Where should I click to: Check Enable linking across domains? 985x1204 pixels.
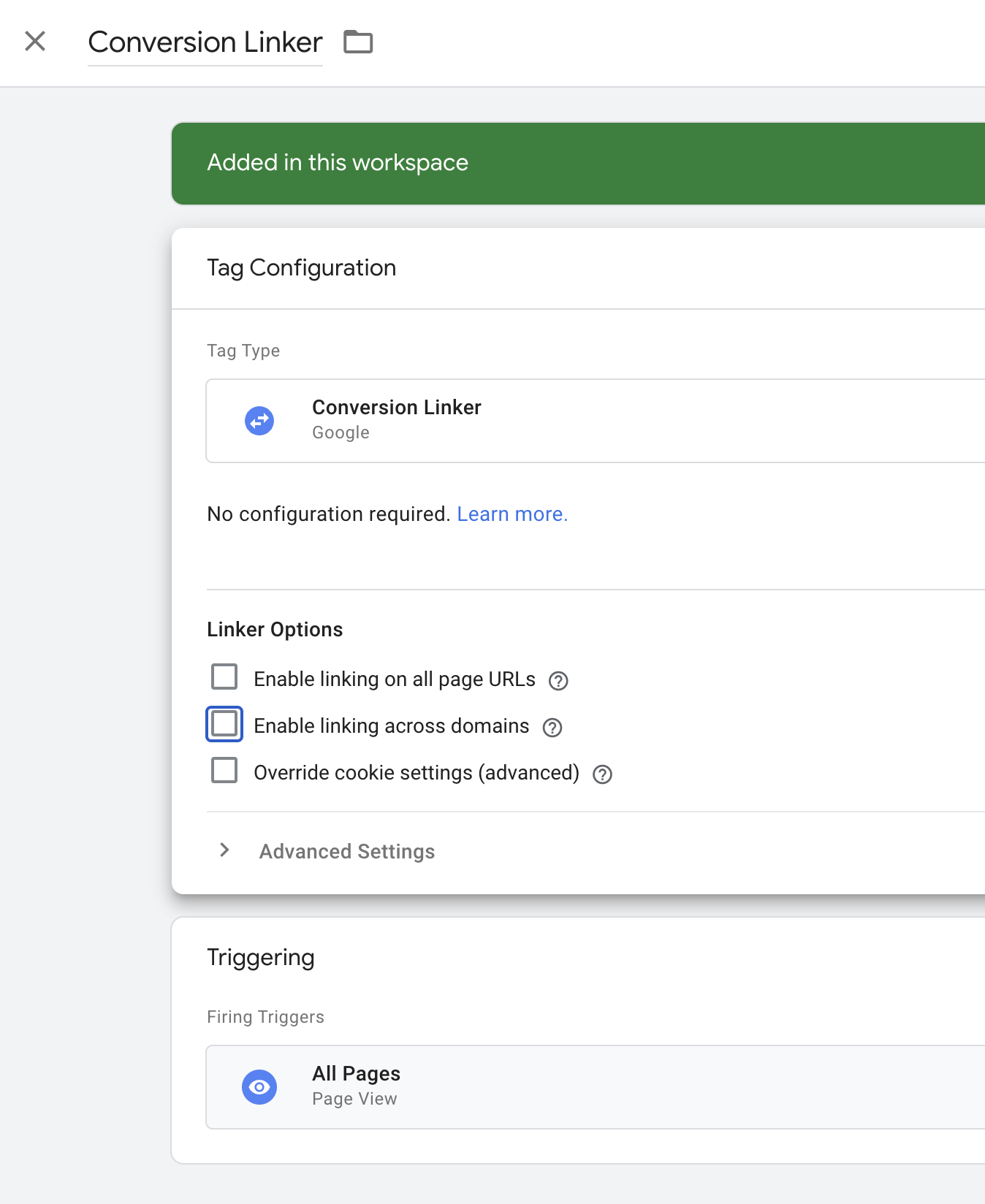pos(224,724)
